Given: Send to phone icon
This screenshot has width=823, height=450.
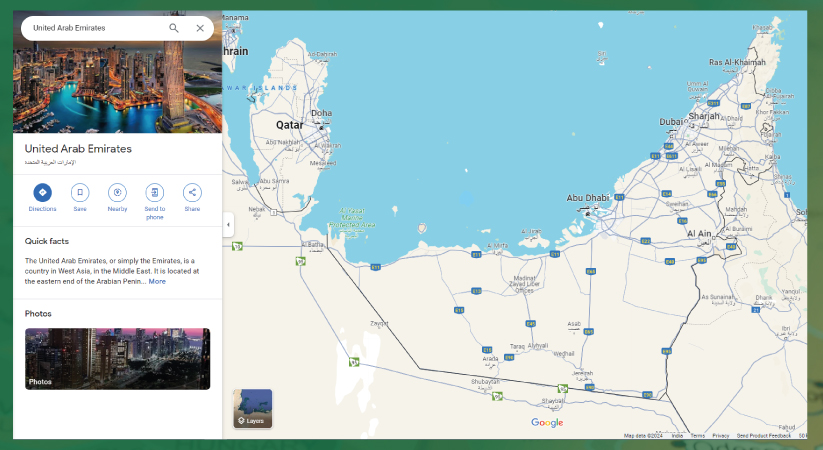Looking at the screenshot, I should coord(155,192).
